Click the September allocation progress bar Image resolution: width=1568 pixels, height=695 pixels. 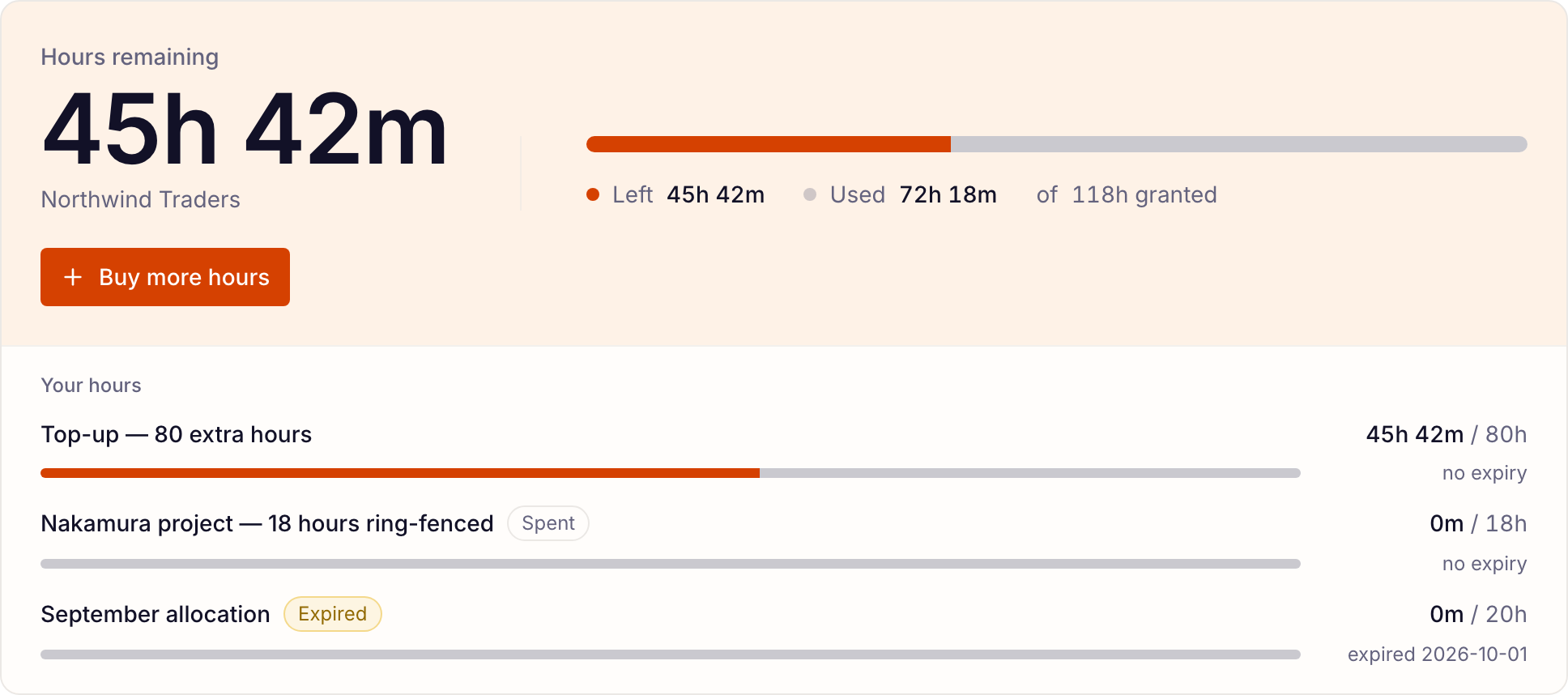tap(671, 654)
